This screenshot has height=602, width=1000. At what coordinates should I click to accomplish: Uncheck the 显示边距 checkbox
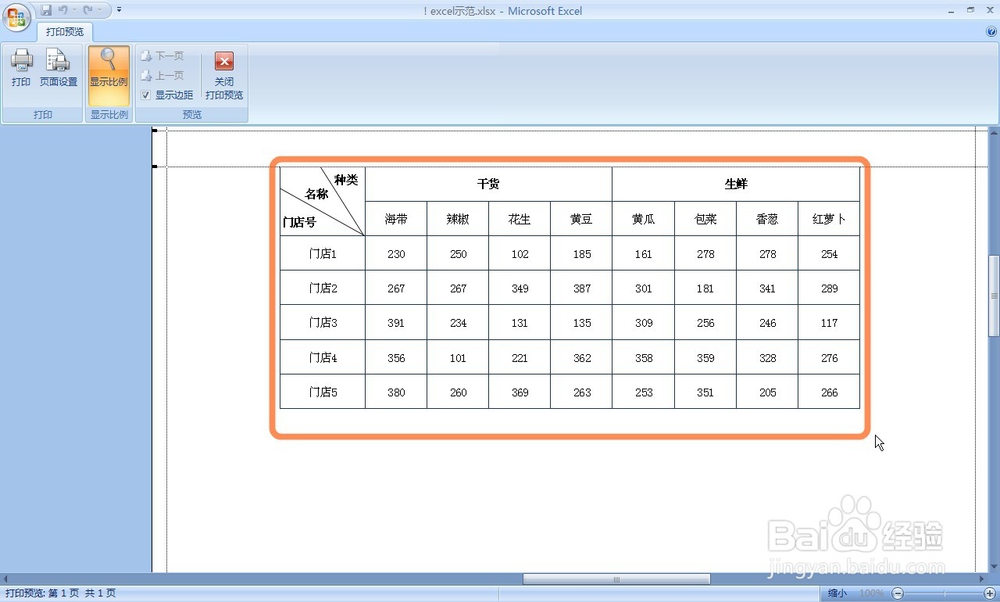pyautogui.click(x=145, y=95)
